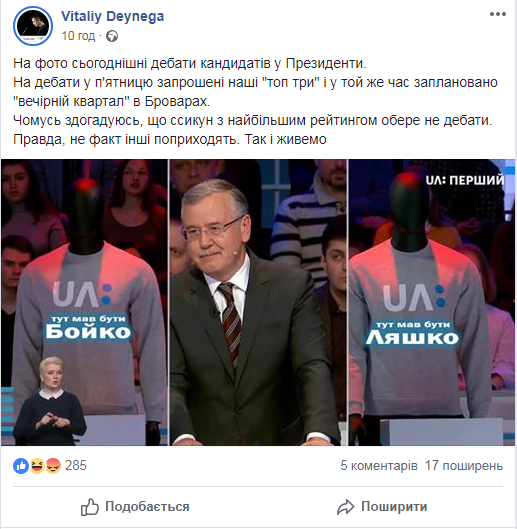The width and height of the screenshot is (517, 529).
Task: Click the share arrow icon beside Поширити
Action: [x=346, y=507]
